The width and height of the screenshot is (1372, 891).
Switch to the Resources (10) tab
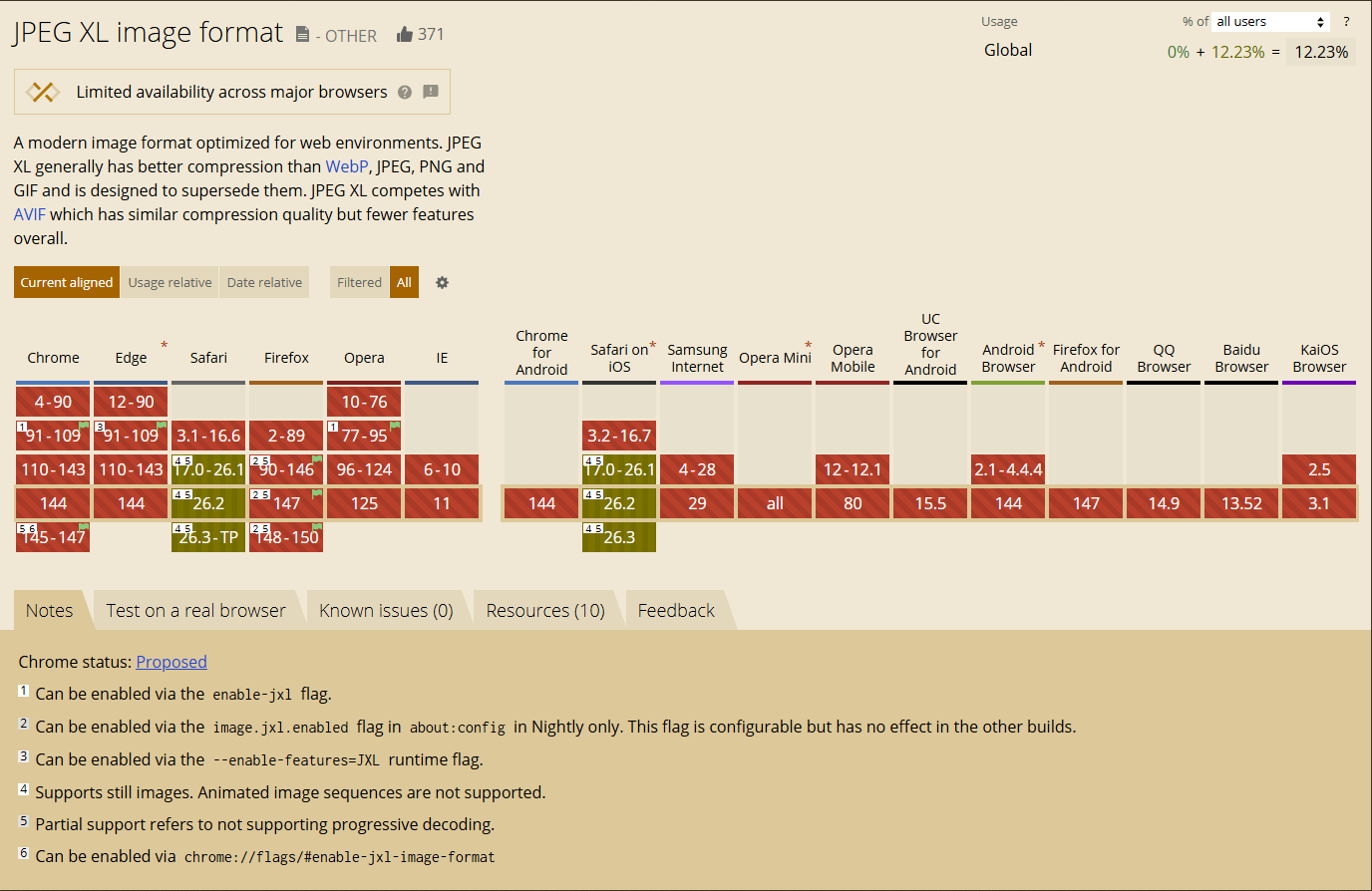coord(545,611)
